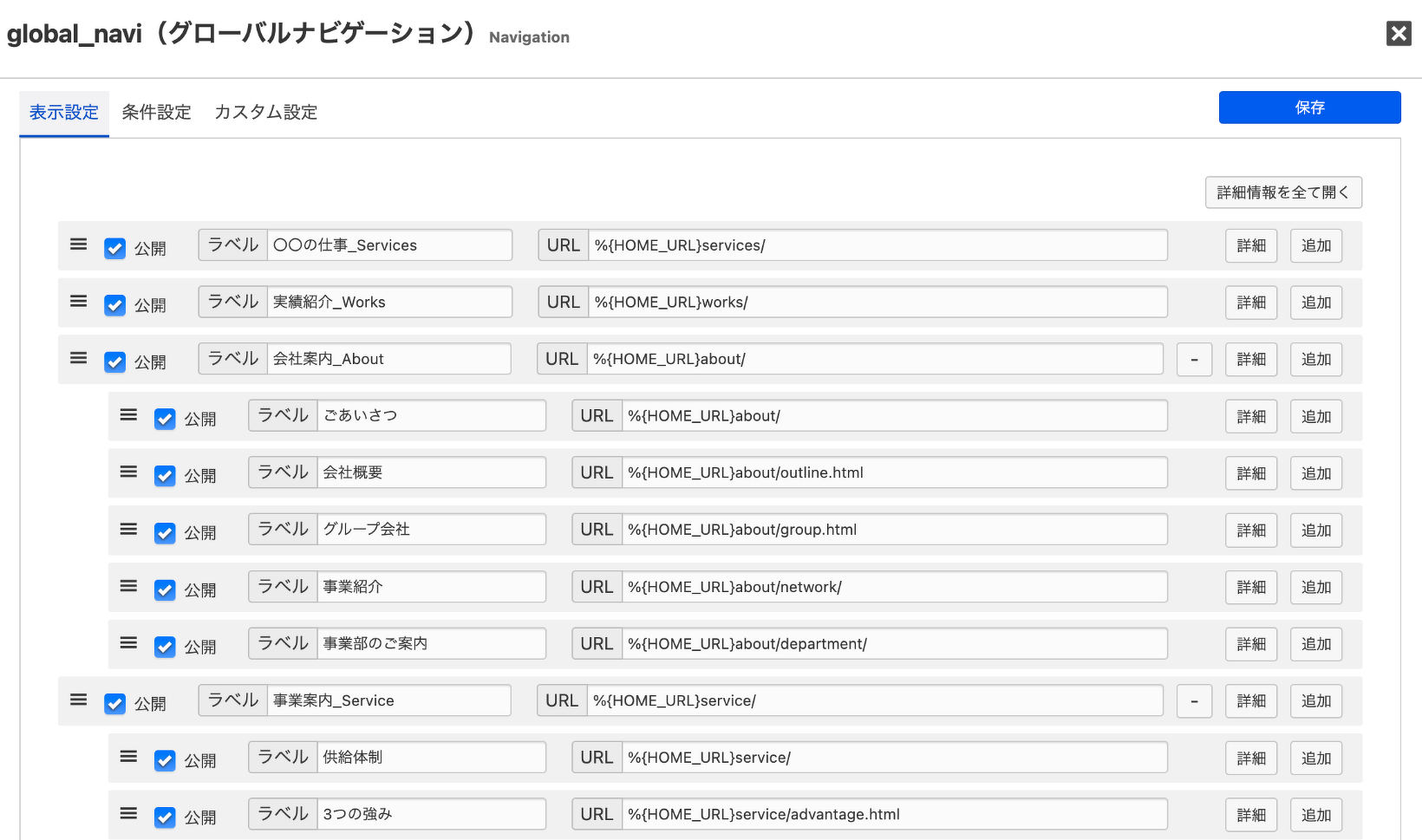The height and width of the screenshot is (840, 1422).
Task: Add item after 会社概要 row
Action: [x=1316, y=473]
